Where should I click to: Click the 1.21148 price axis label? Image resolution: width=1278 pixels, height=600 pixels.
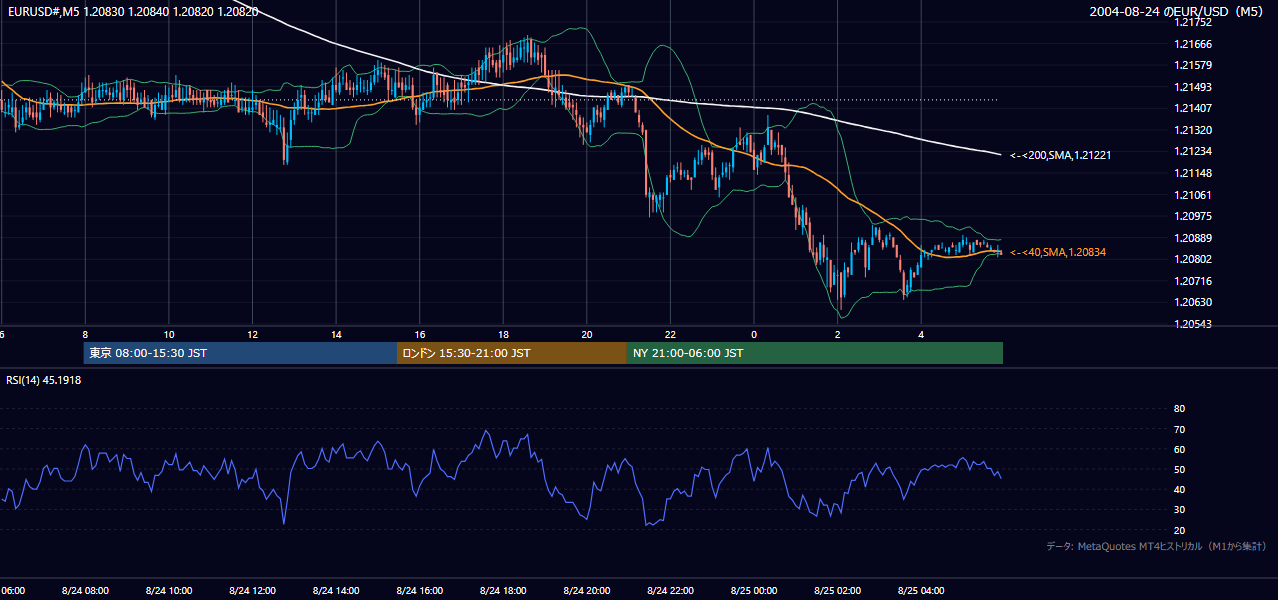coord(1192,173)
